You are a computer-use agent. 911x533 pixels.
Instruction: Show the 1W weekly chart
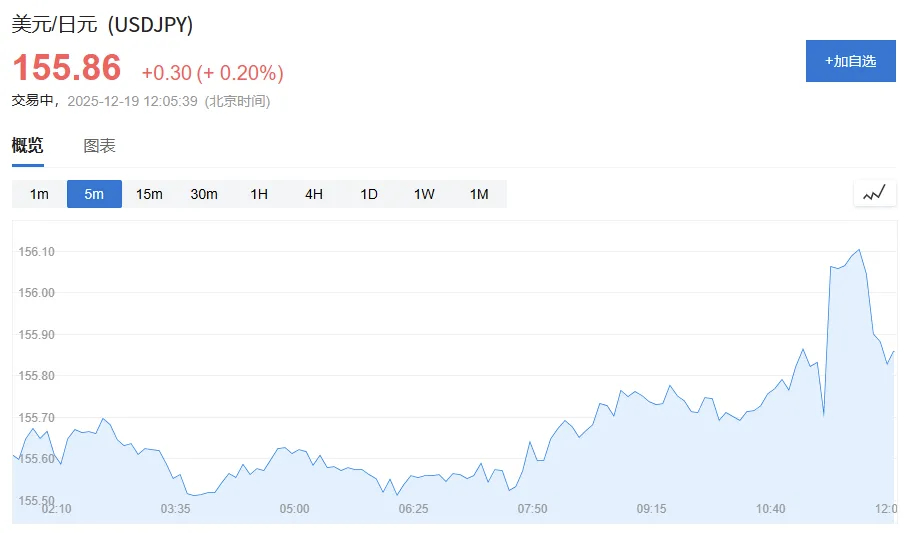(424, 194)
